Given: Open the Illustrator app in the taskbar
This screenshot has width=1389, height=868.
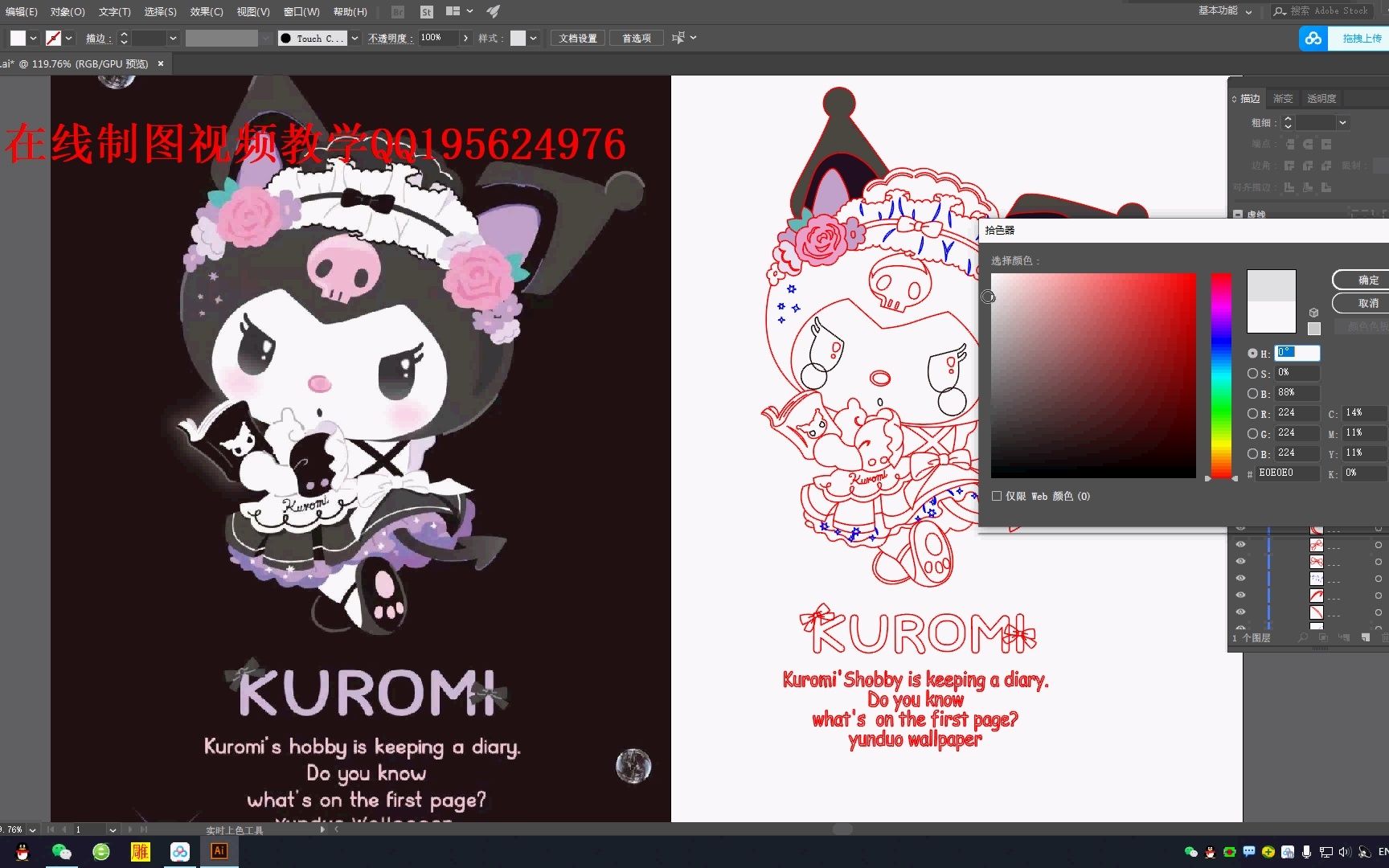Looking at the screenshot, I should click(219, 851).
